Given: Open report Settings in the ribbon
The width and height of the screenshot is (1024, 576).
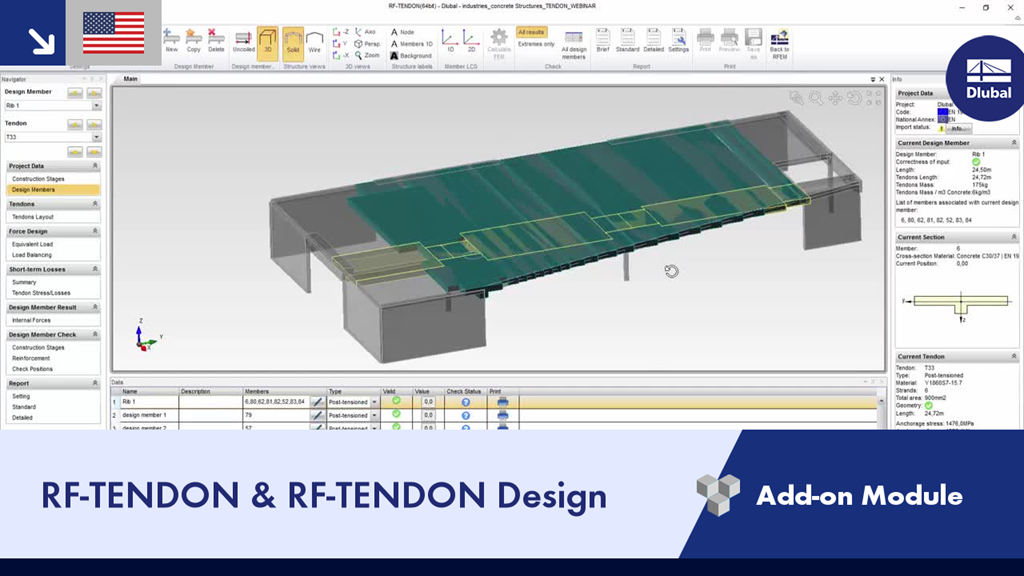Looking at the screenshot, I should click(x=679, y=40).
